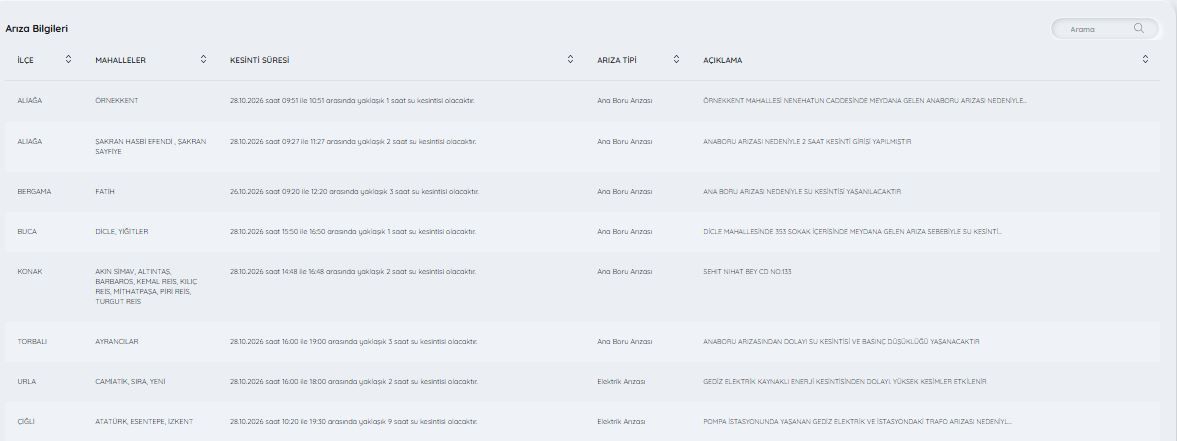Click the ÖRNEKKENT MAHALLESİ NENEHATUN description

click(865, 100)
